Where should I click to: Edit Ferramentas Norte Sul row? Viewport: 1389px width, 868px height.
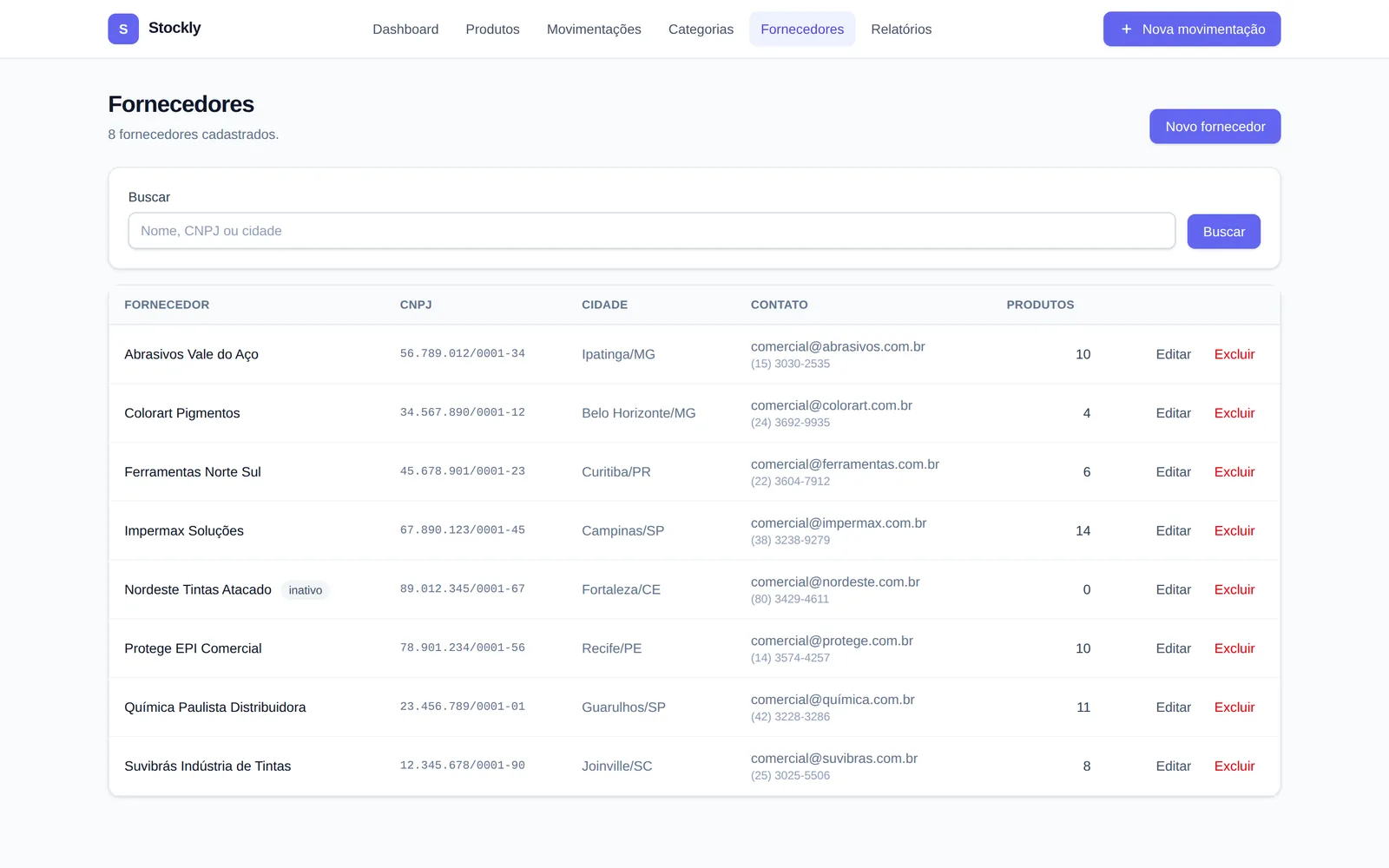pyautogui.click(x=1173, y=472)
